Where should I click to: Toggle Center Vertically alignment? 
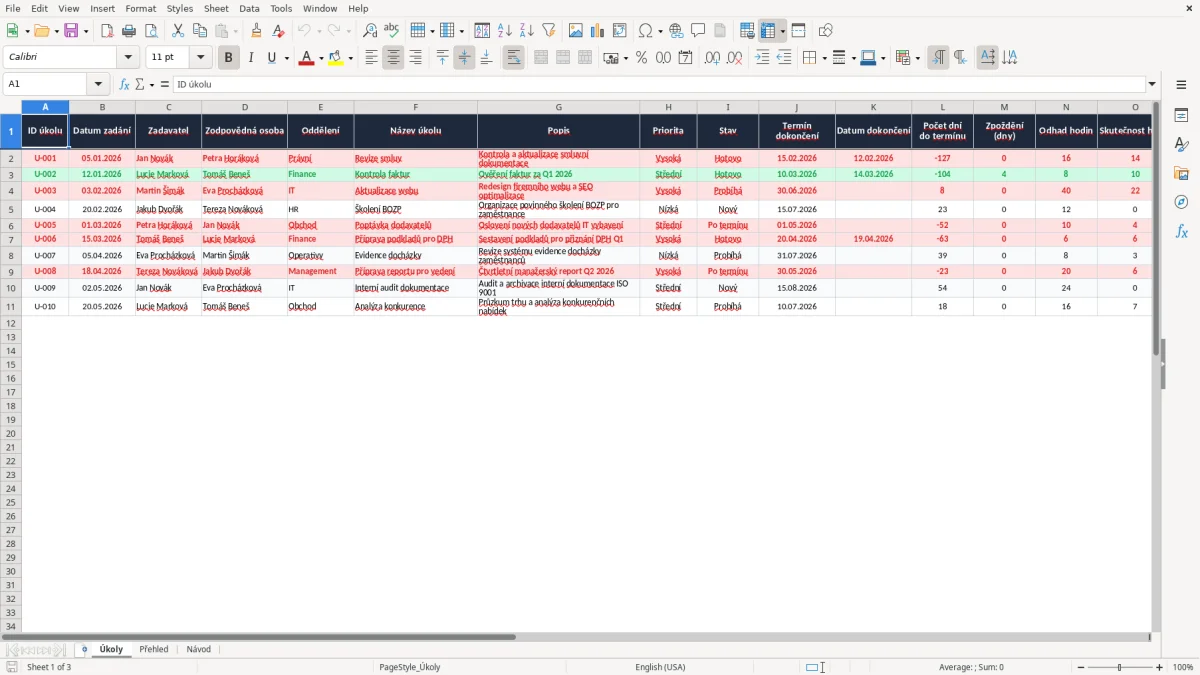point(464,58)
